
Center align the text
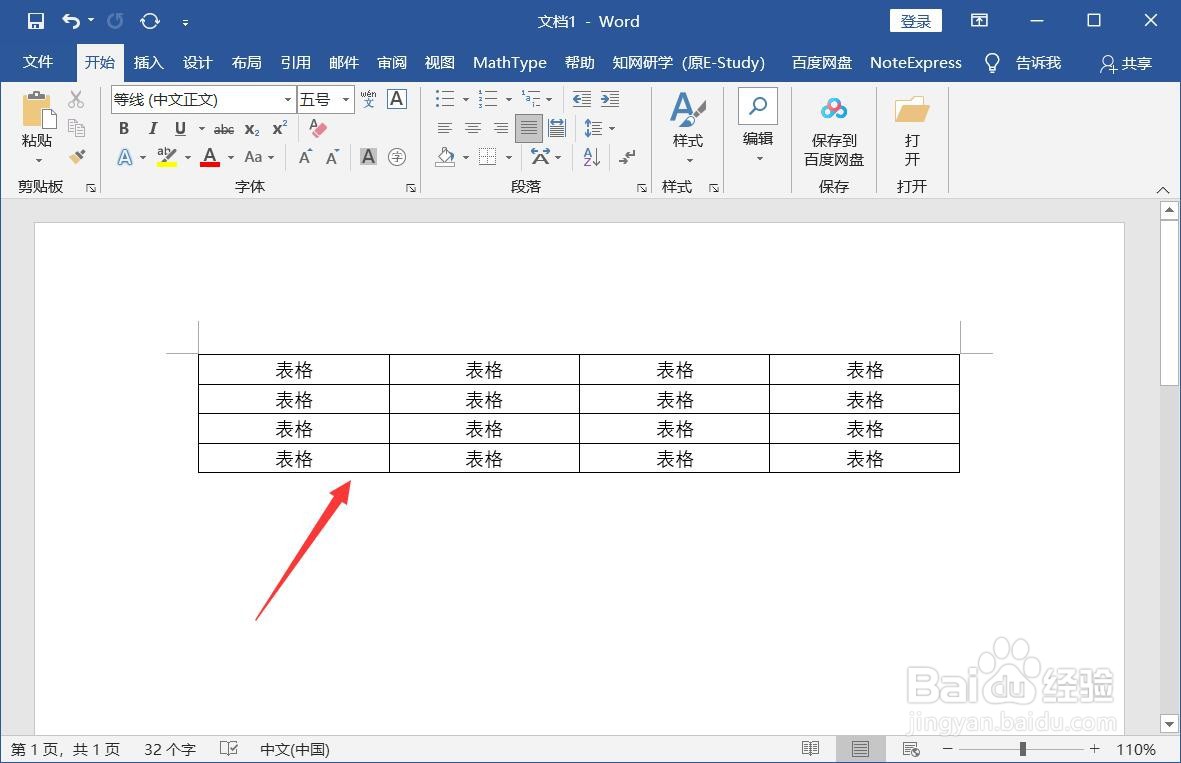coord(473,128)
